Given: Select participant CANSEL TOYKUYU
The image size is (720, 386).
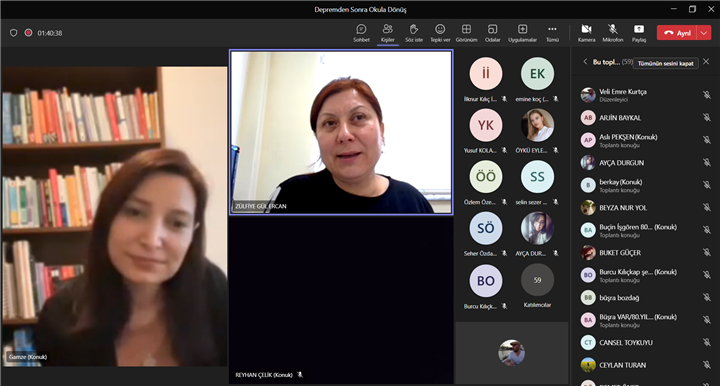Looking at the screenshot, I should point(646,342).
